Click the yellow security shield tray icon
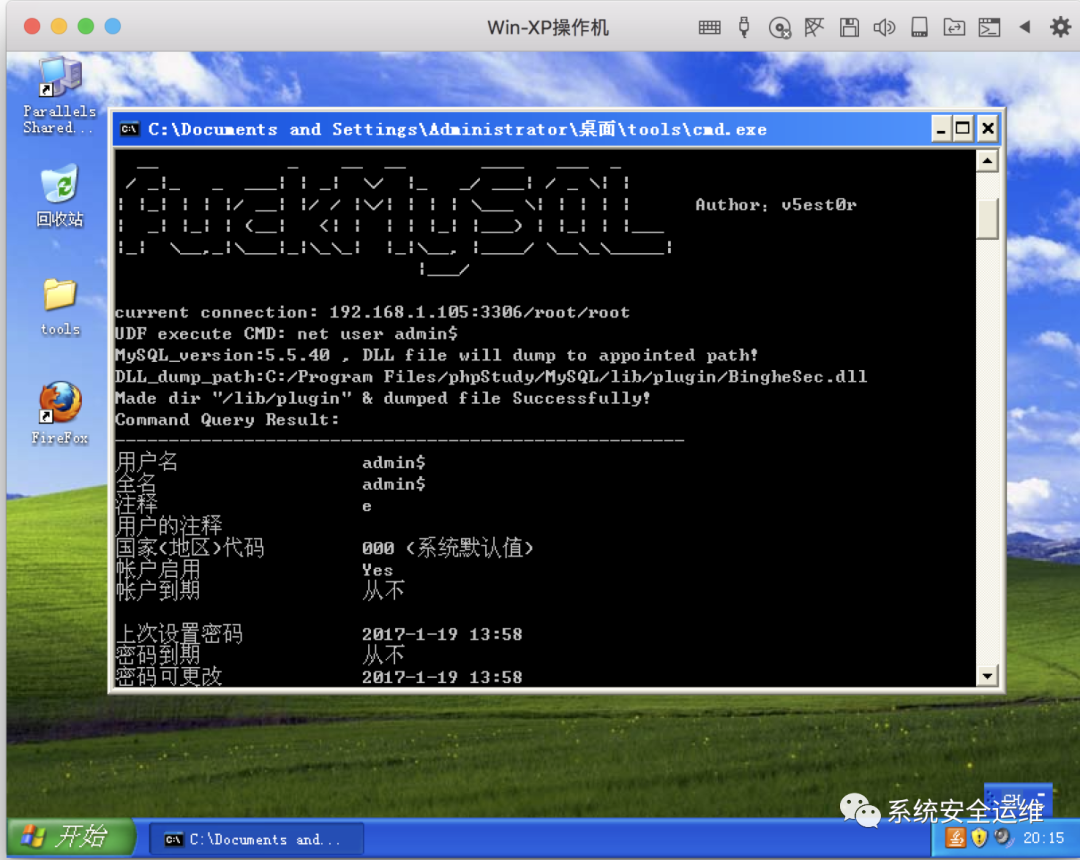 (979, 838)
